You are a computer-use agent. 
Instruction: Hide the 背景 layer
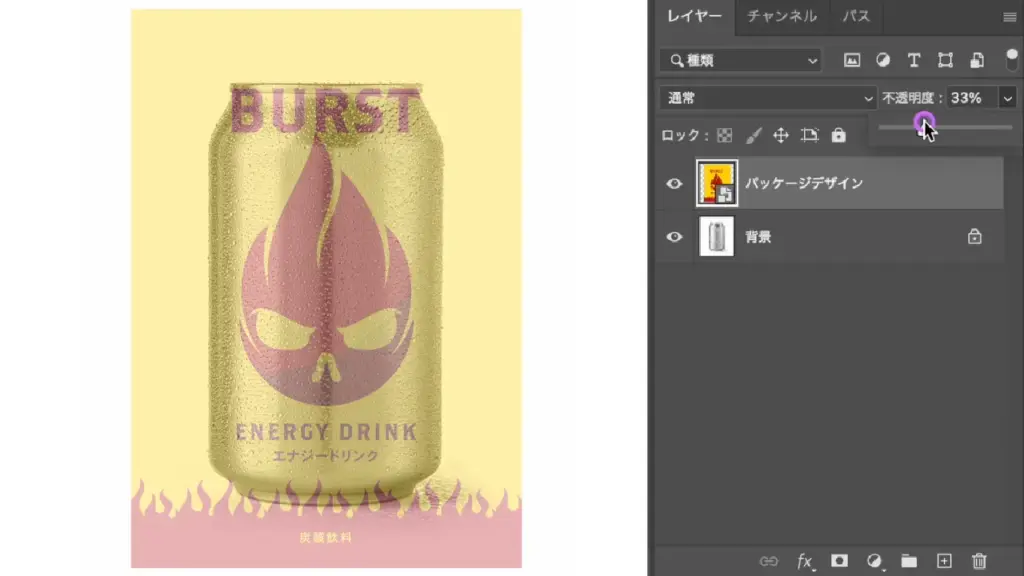coord(675,237)
